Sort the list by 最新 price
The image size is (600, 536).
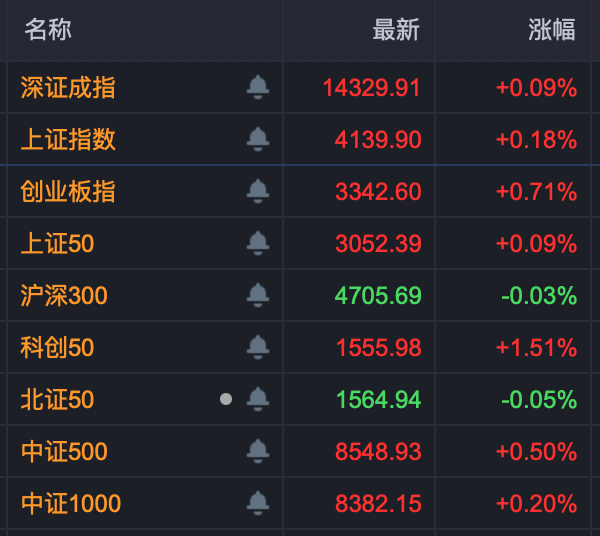click(x=396, y=30)
